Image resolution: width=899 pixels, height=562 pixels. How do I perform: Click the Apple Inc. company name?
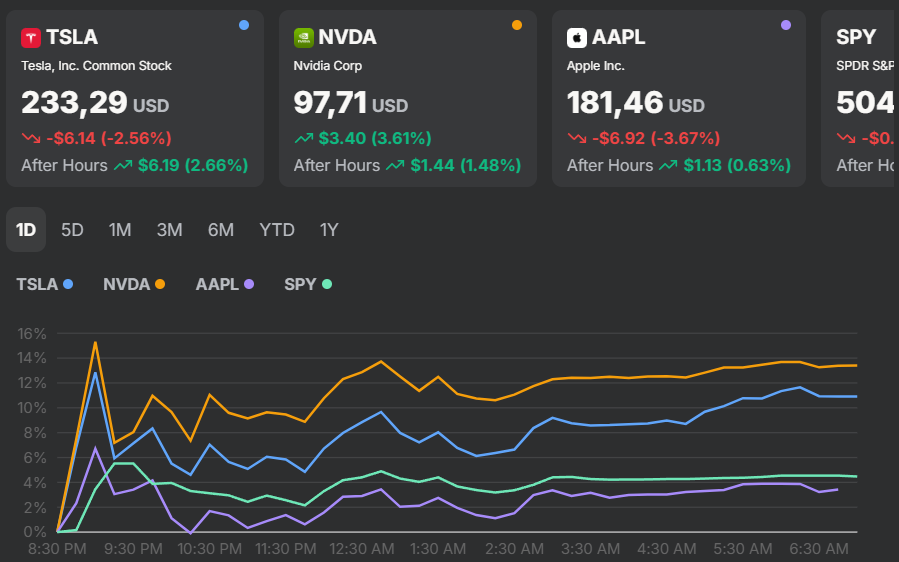[x=596, y=66]
